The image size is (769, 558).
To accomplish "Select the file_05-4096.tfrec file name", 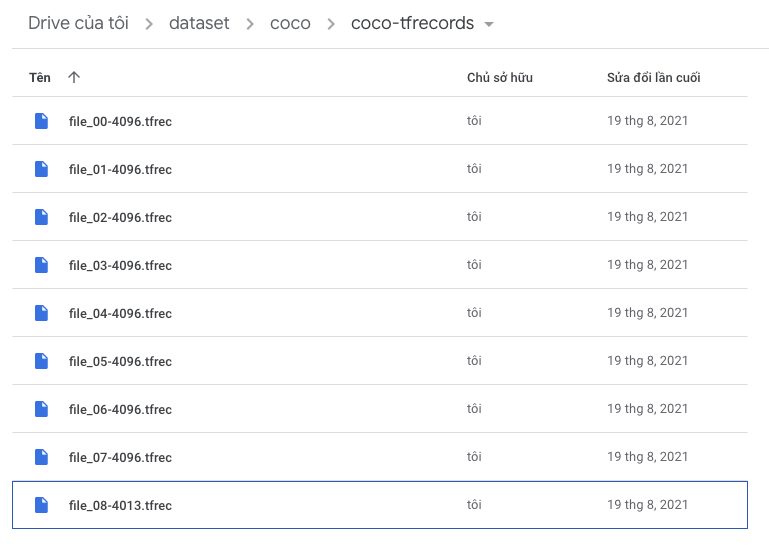I will (120, 361).
